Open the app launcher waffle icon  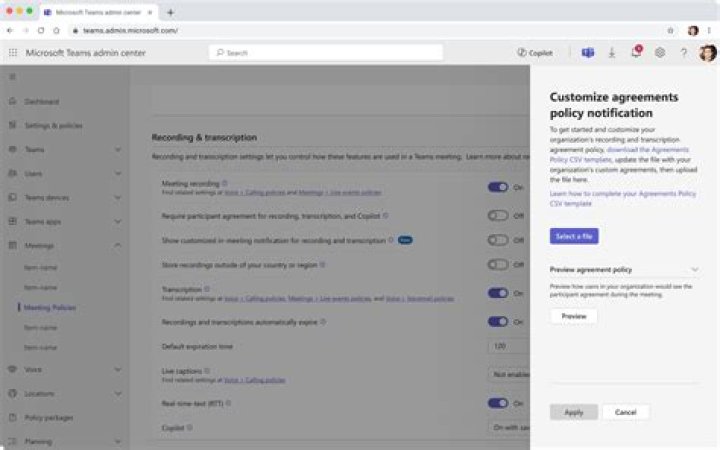coord(13,53)
